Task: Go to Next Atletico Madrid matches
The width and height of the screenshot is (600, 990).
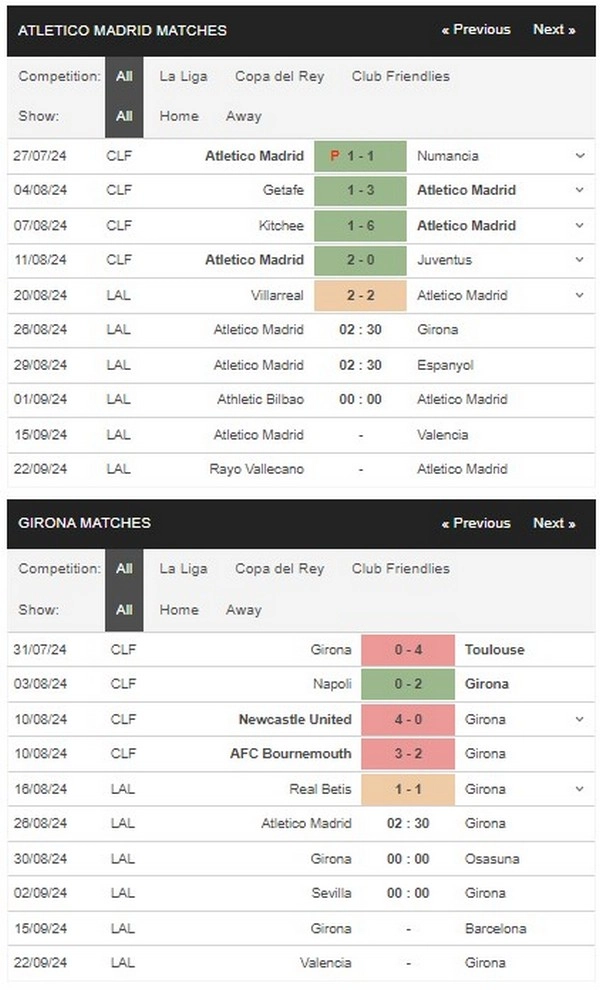Action: pos(554,30)
